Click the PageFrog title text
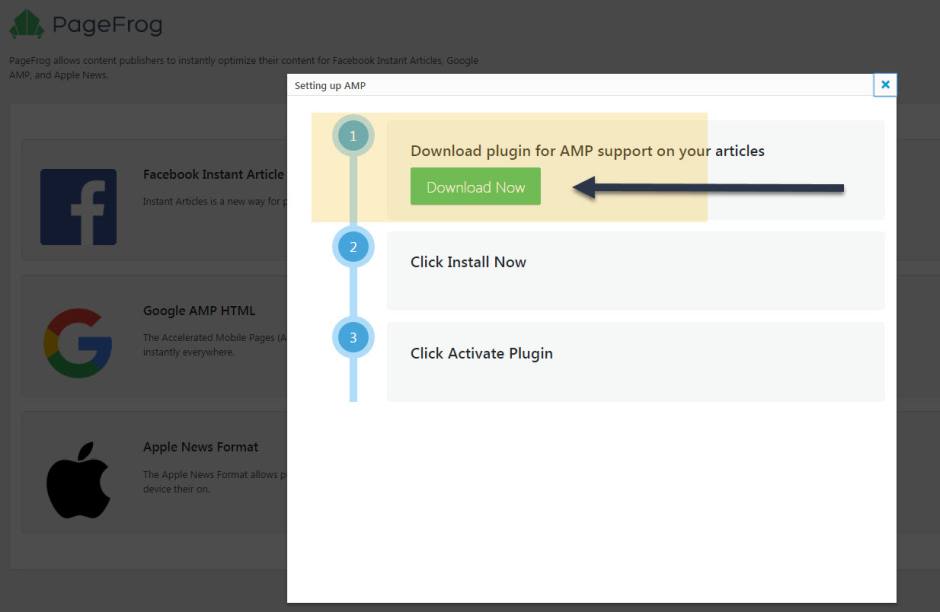 pos(107,25)
